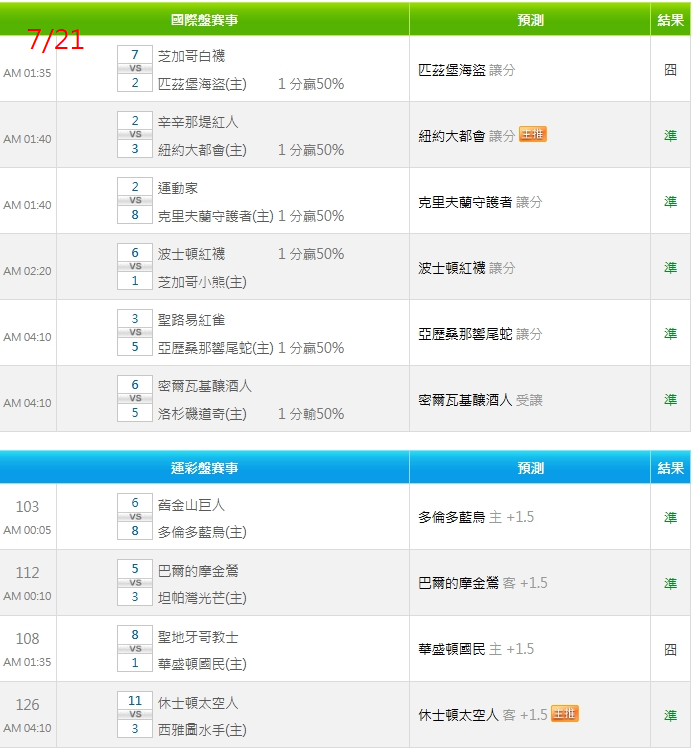Select team name 芝加哥小熊(主)

point(202,282)
